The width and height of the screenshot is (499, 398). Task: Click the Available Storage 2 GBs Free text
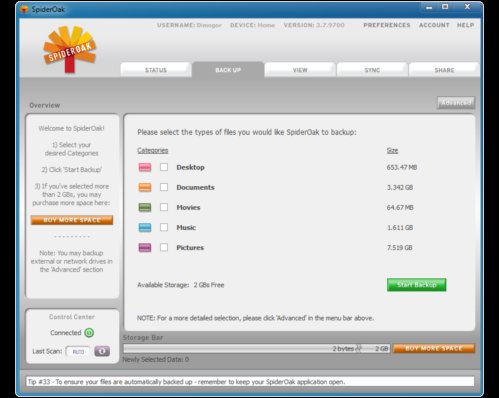(181, 285)
